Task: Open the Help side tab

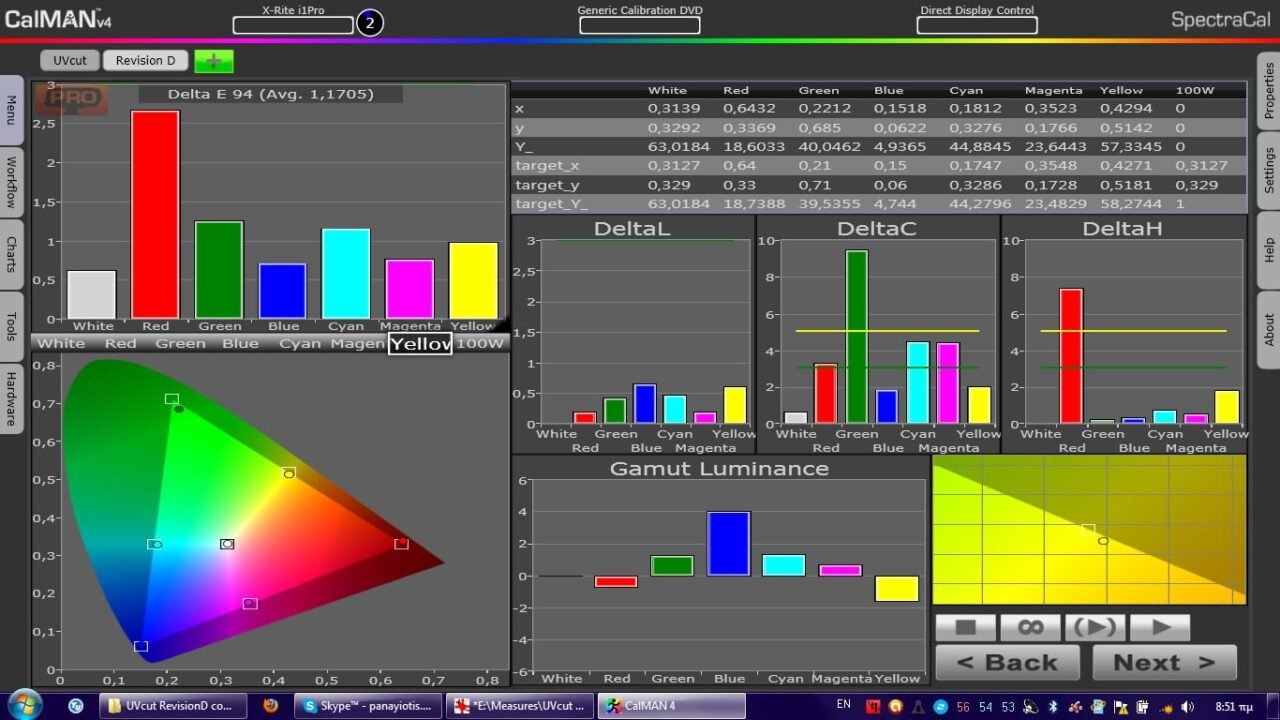Action: point(1269,250)
